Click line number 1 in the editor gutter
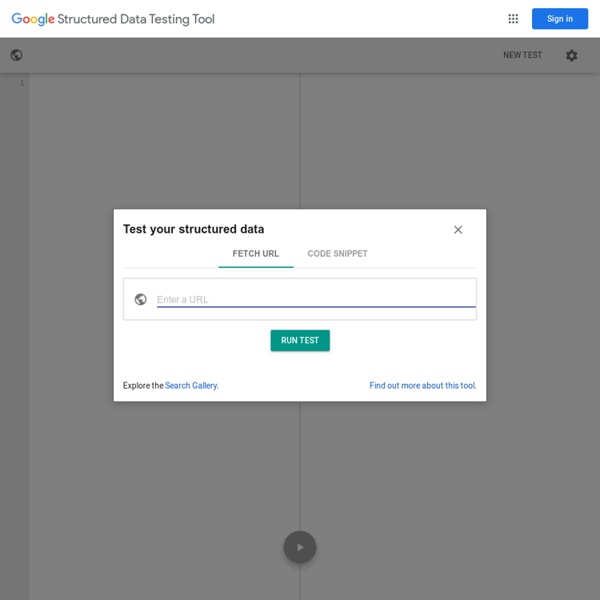This screenshot has width=600, height=600. pos(22,83)
